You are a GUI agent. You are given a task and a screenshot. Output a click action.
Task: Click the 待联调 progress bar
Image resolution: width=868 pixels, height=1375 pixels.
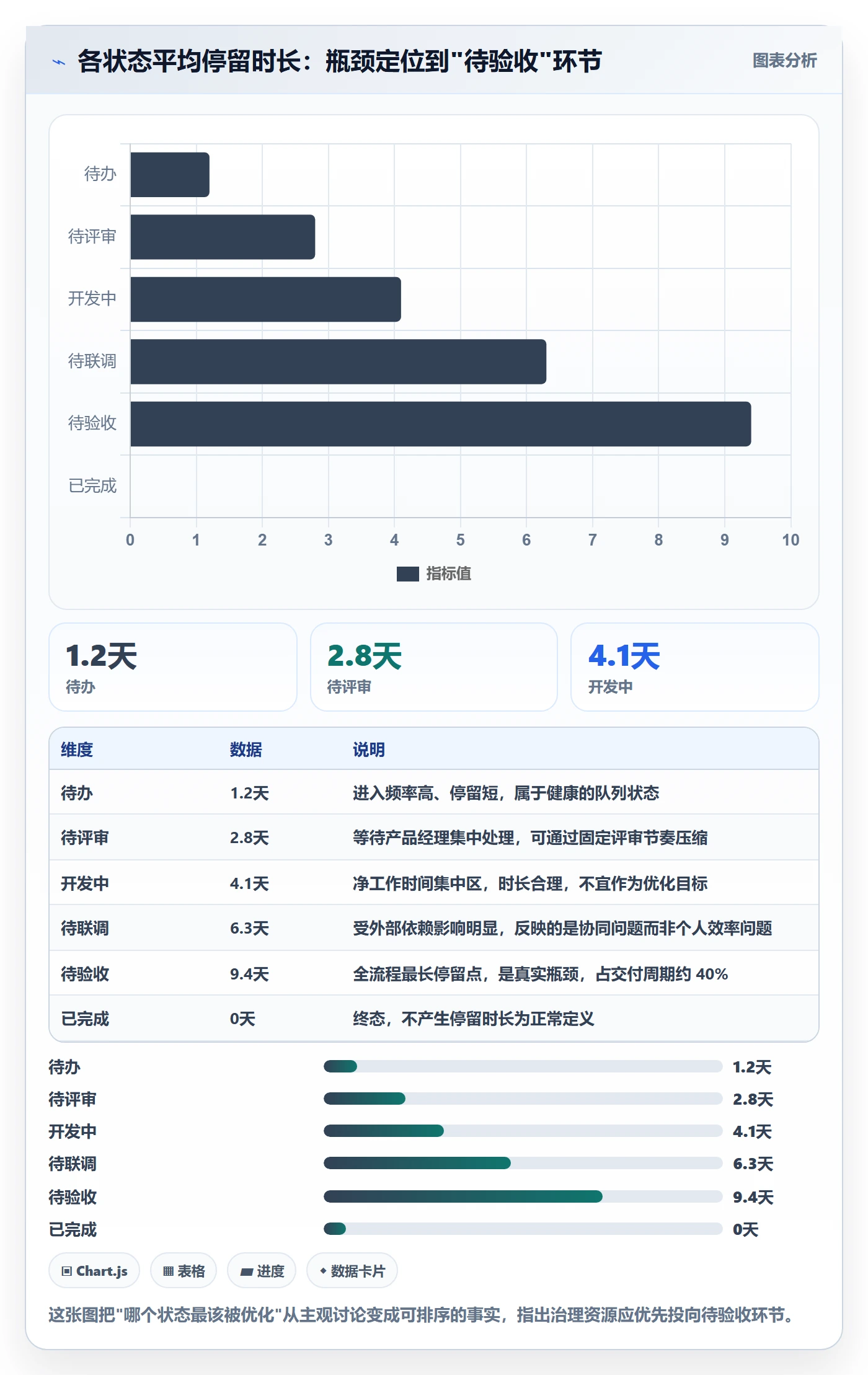(x=523, y=1163)
